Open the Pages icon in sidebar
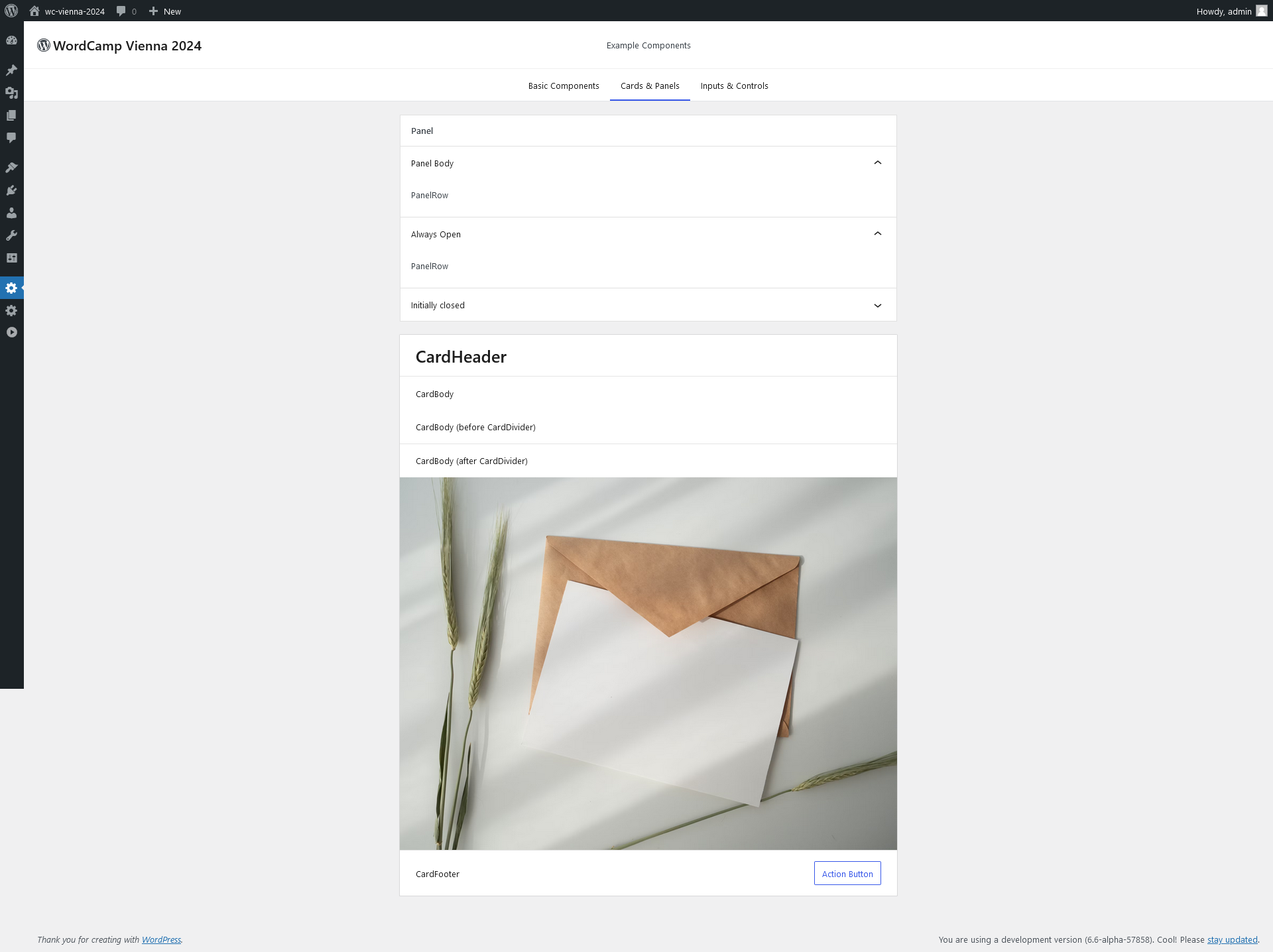This screenshot has width=1273, height=952. click(x=11, y=115)
